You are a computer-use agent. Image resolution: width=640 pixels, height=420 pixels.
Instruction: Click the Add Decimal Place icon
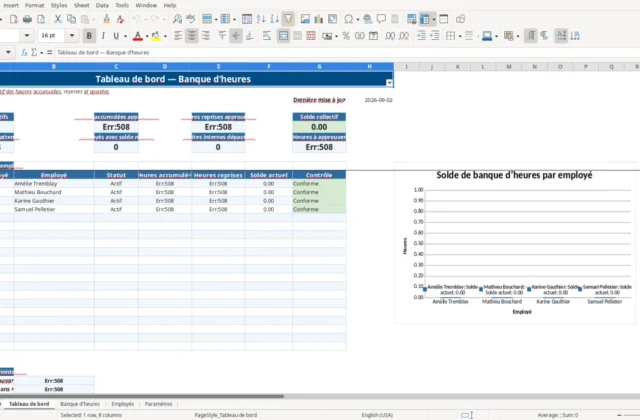390,36
